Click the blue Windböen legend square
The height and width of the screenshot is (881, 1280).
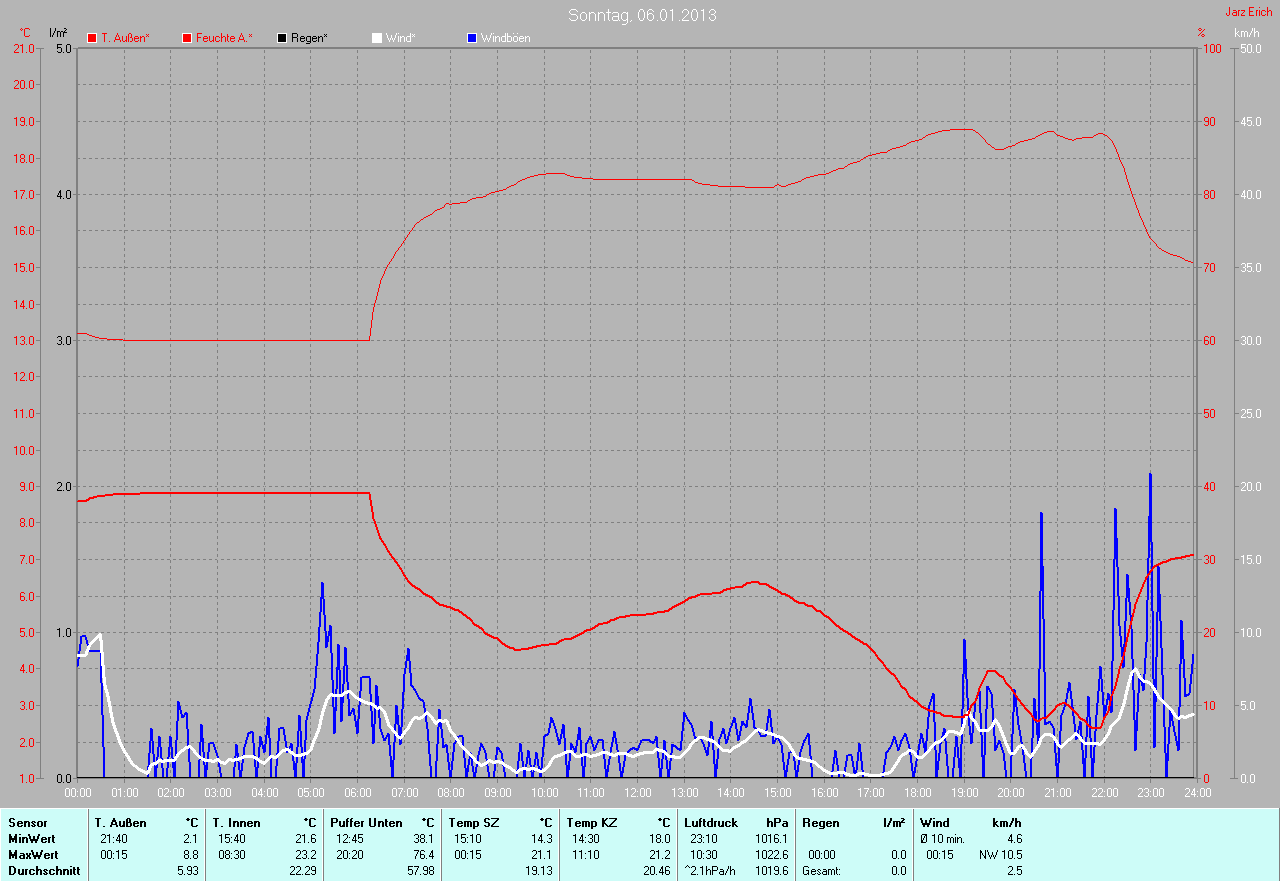(472, 38)
